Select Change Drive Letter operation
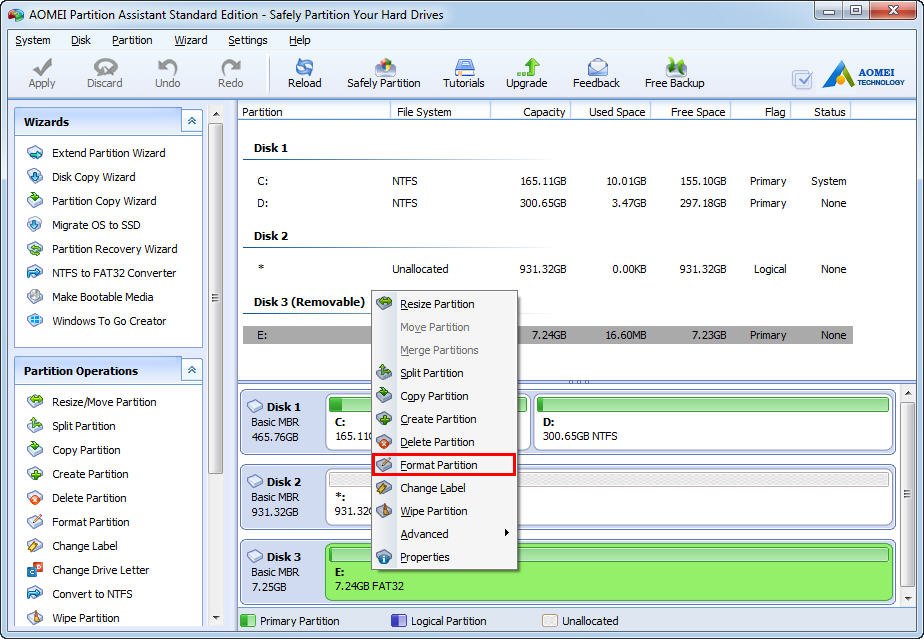The height and width of the screenshot is (639, 924). pyautogui.click(x=88, y=571)
